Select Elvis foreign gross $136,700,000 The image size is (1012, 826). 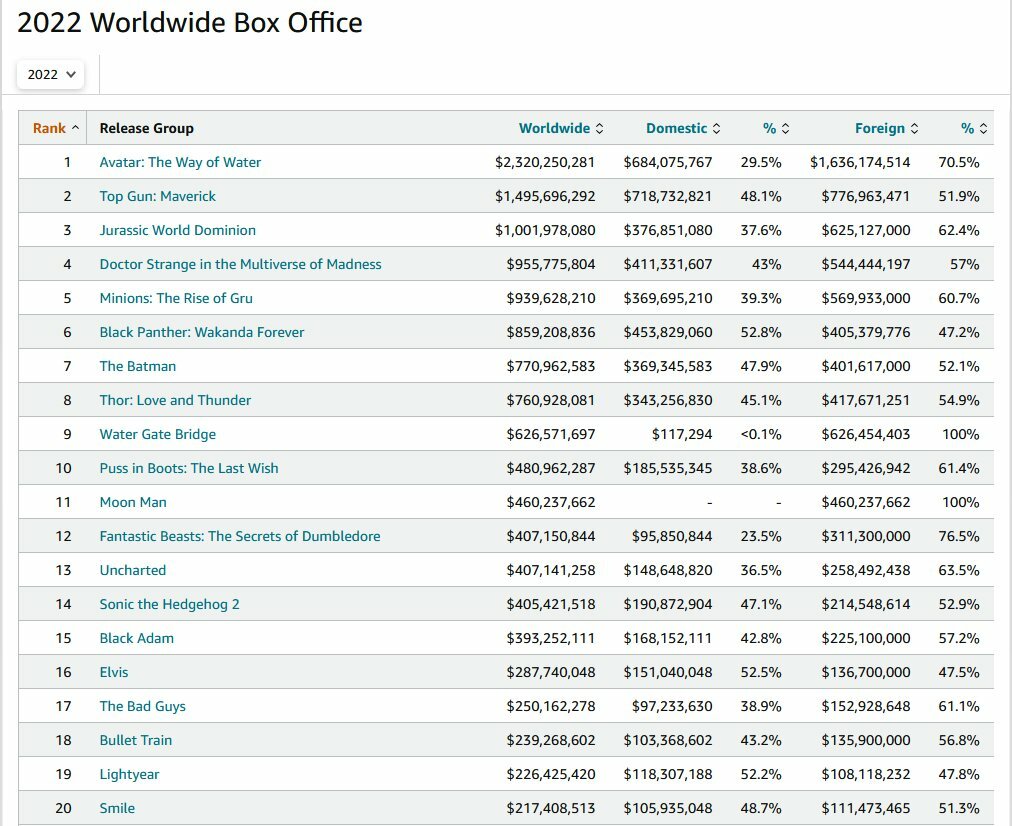[865, 672]
